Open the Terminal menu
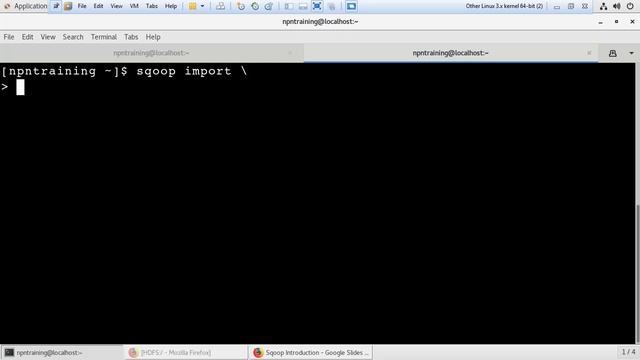 click(x=104, y=37)
